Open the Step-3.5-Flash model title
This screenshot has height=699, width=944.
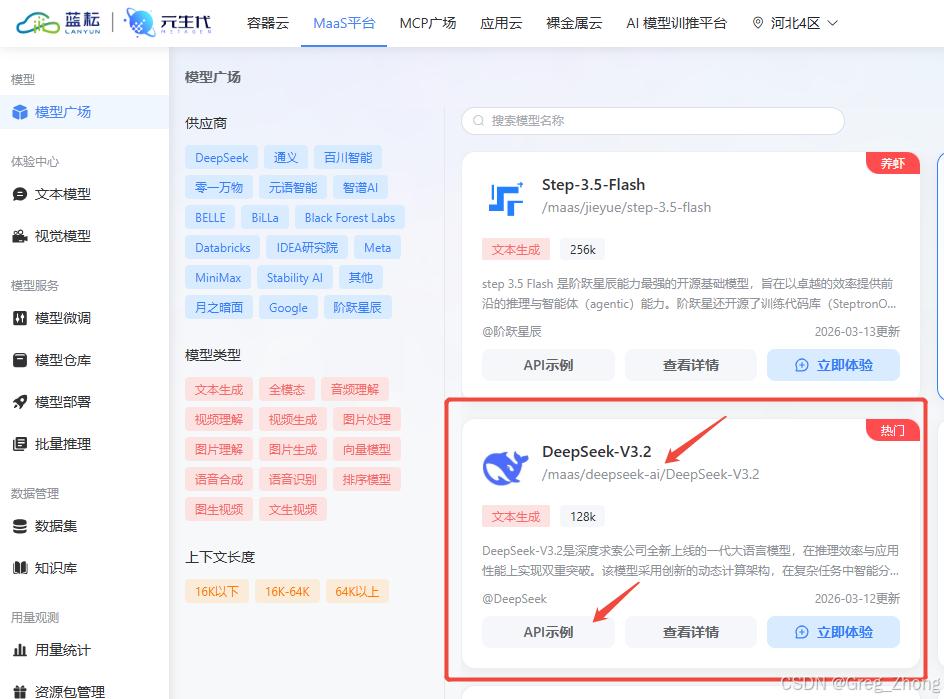tap(594, 184)
